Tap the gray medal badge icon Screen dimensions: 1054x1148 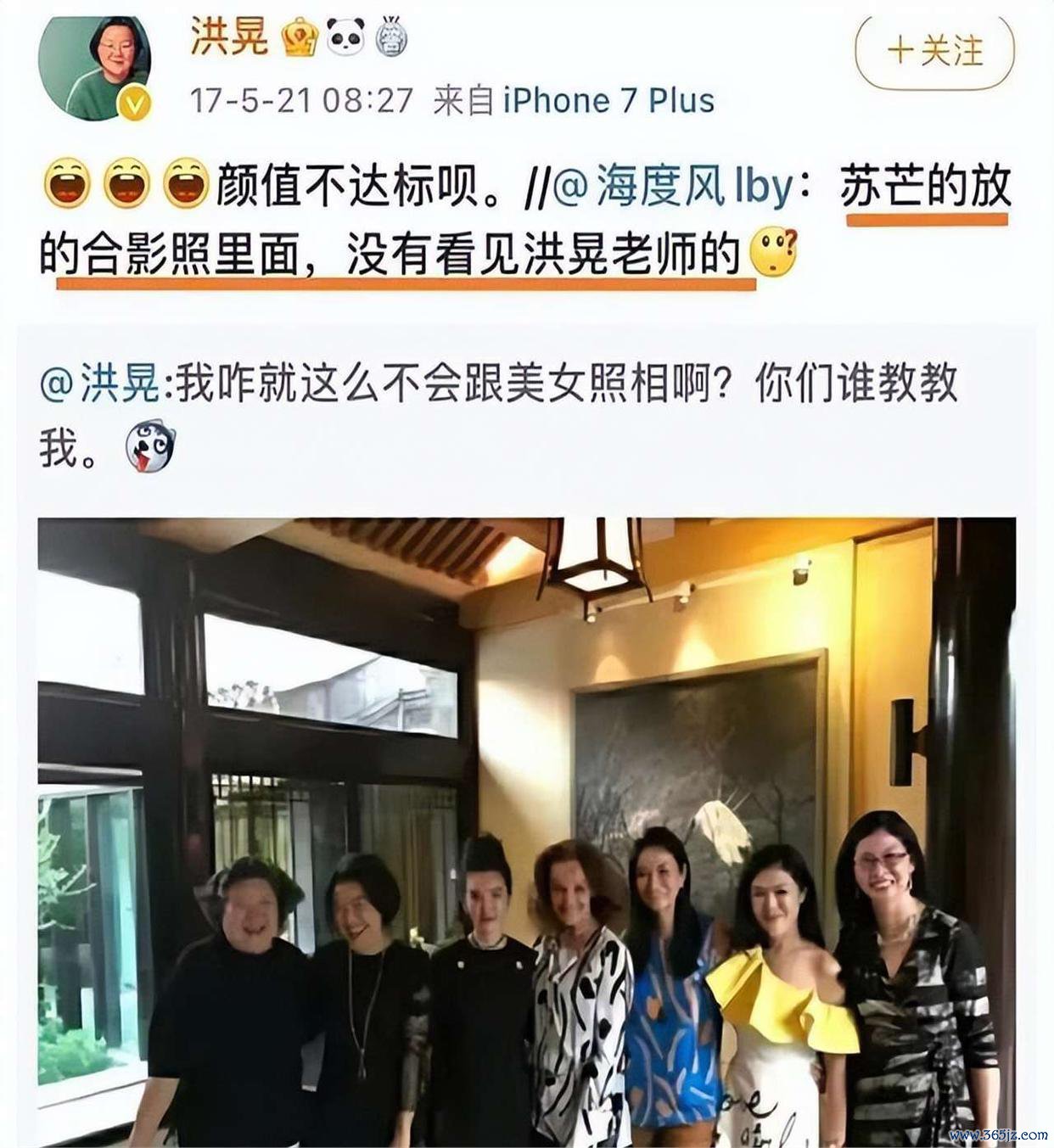391,37
